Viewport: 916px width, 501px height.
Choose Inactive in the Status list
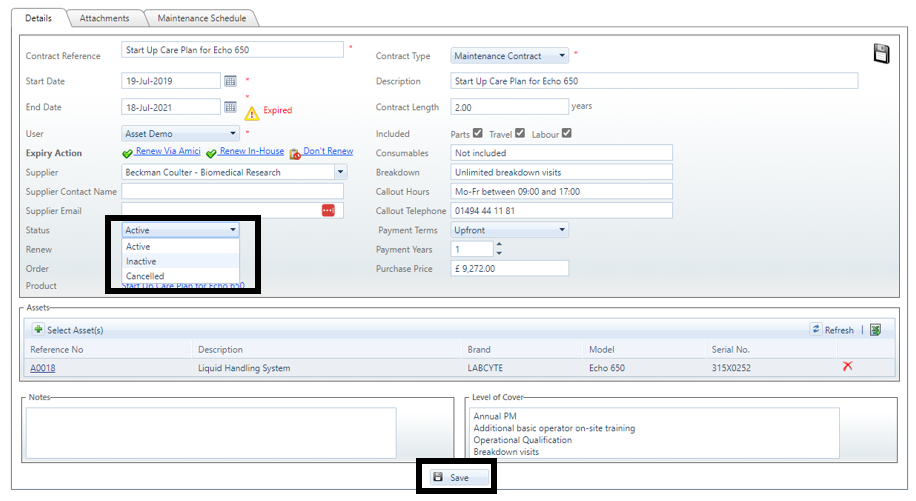point(181,261)
